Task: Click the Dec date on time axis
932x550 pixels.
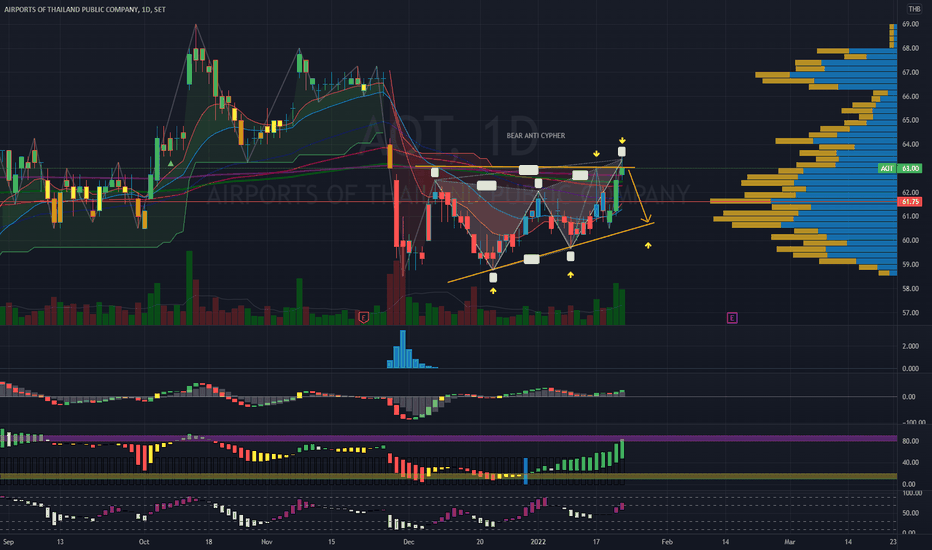Action: tap(408, 542)
